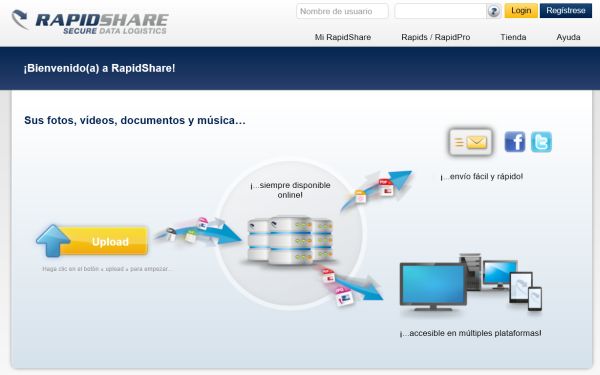Screen dimensions: 600x375
Task: Click '¡...siempre disponible online!' text
Action: pyautogui.click(x=290, y=190)
